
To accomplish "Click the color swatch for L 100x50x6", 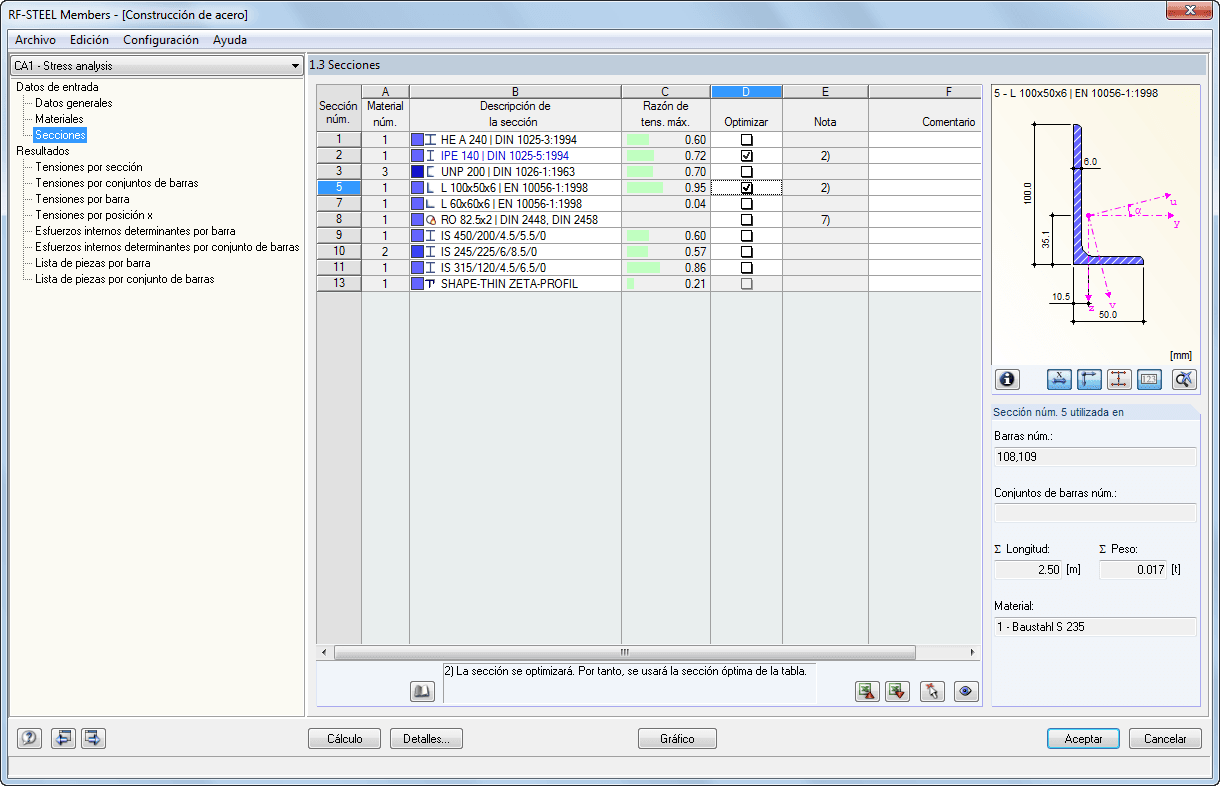I will click(x=417, y=188).
